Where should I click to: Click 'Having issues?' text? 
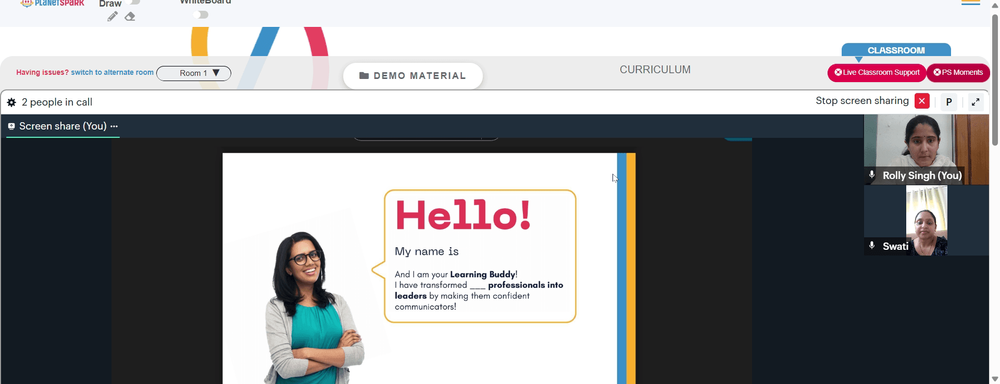point(42,73)
